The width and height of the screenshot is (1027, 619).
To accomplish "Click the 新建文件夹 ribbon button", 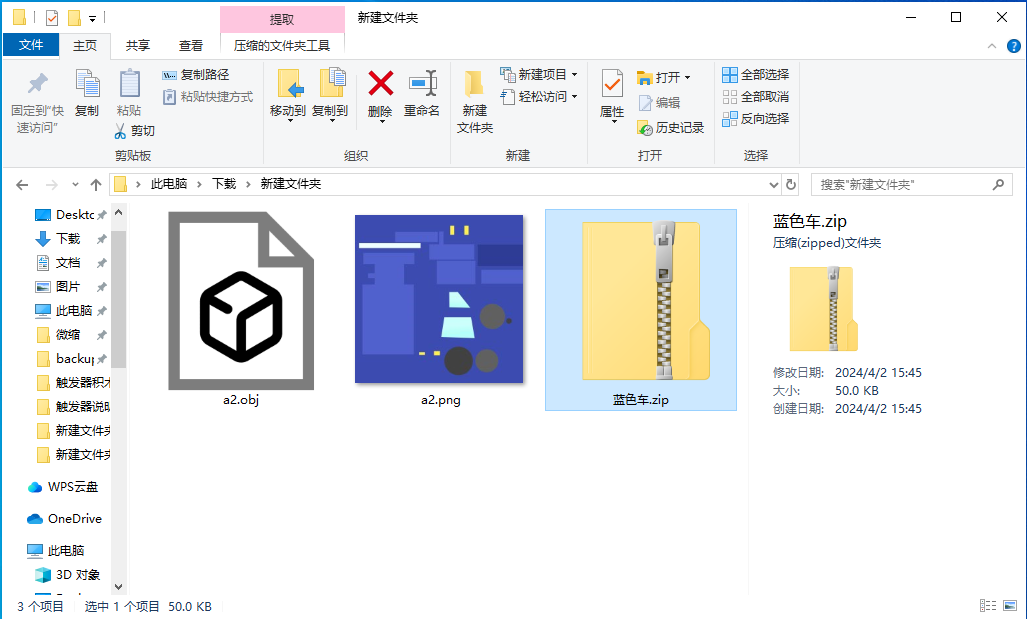I will [x=474, y=102].
